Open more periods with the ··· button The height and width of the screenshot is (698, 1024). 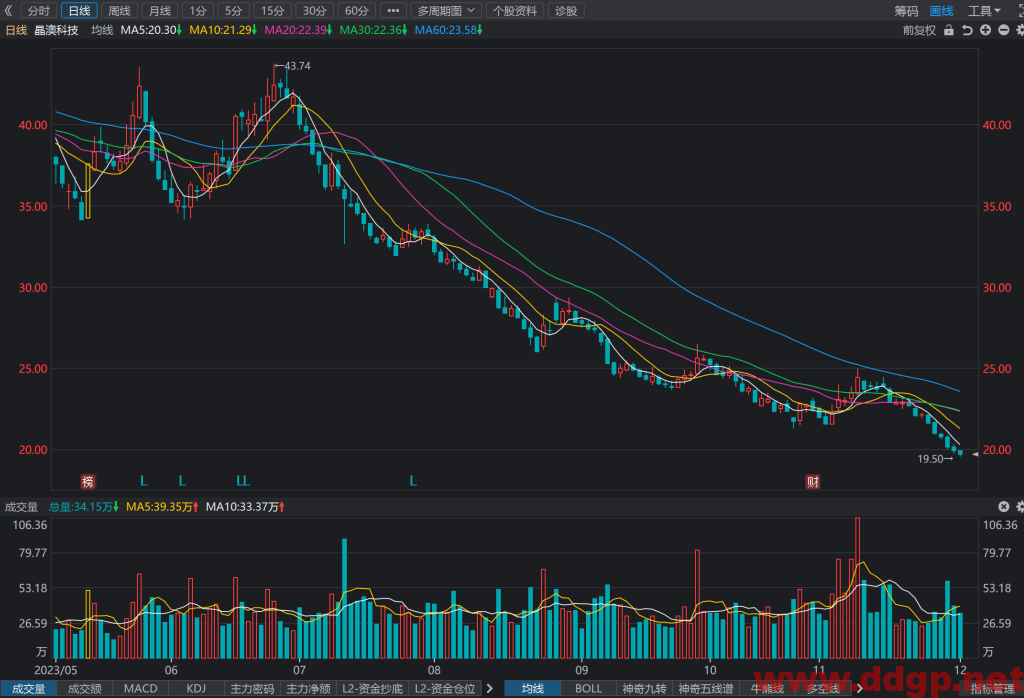(393, 10)
